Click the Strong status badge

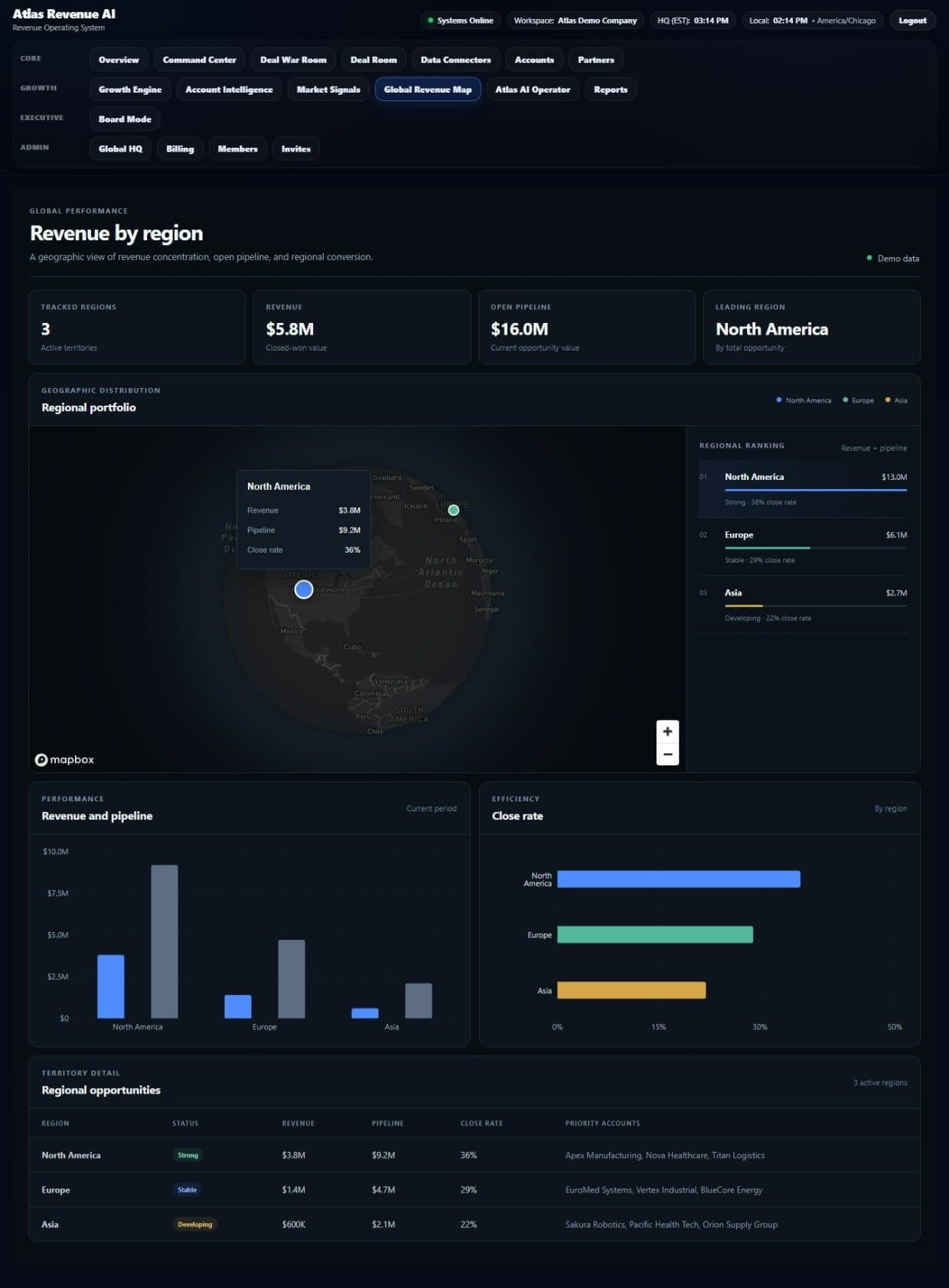tap(188, 1156)
